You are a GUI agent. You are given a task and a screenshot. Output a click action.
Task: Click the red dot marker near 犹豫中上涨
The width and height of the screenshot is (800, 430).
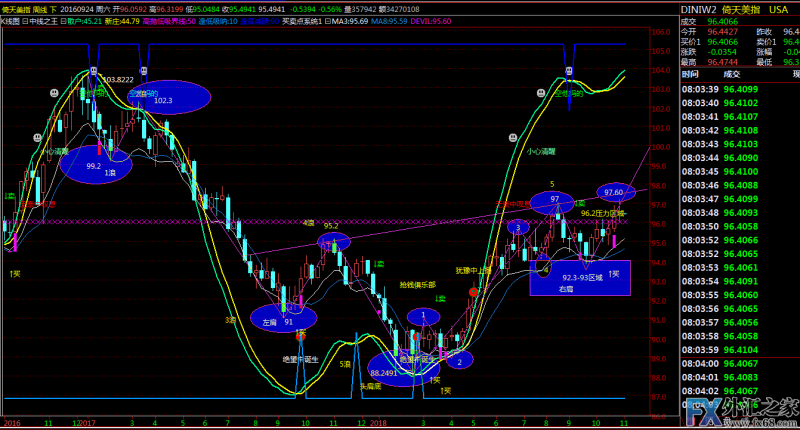[x=473, y=290]
